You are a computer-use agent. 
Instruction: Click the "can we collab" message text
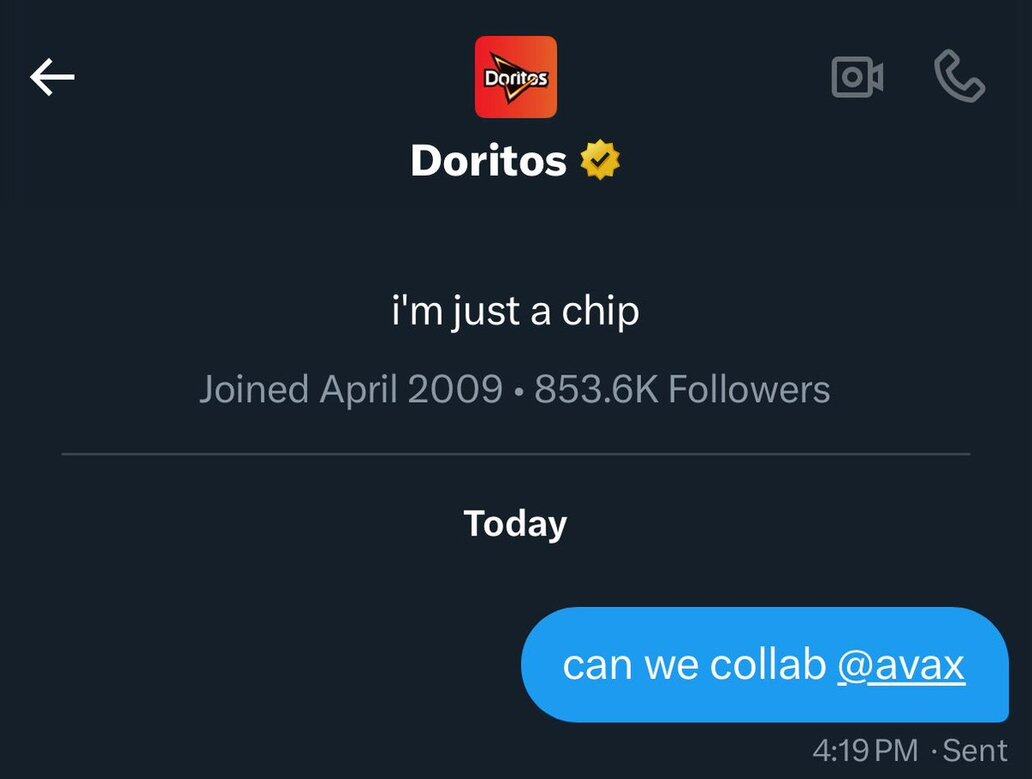tap(694, 665)
